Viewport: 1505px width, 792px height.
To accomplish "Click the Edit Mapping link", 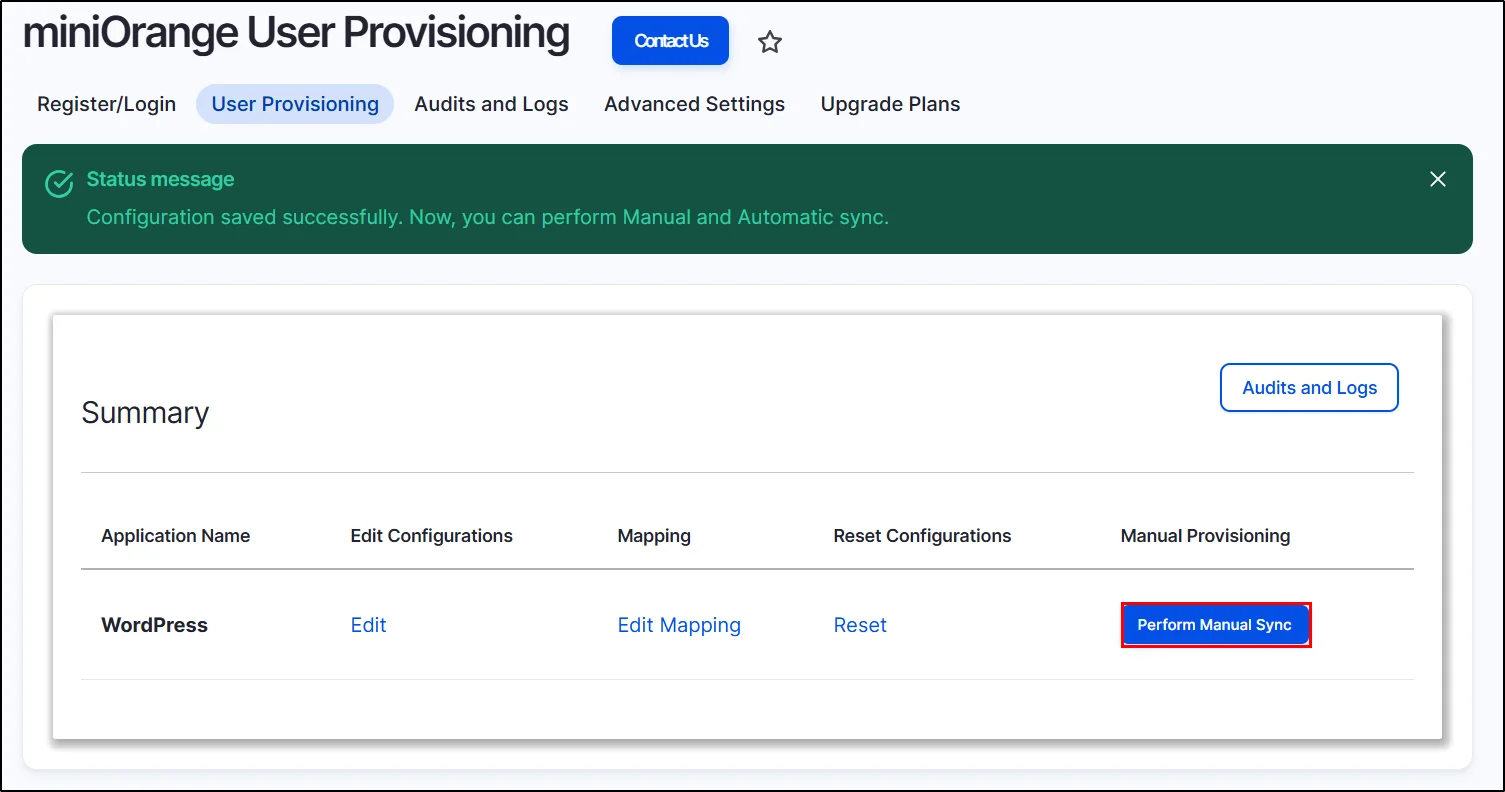I will tap(679, 625).
